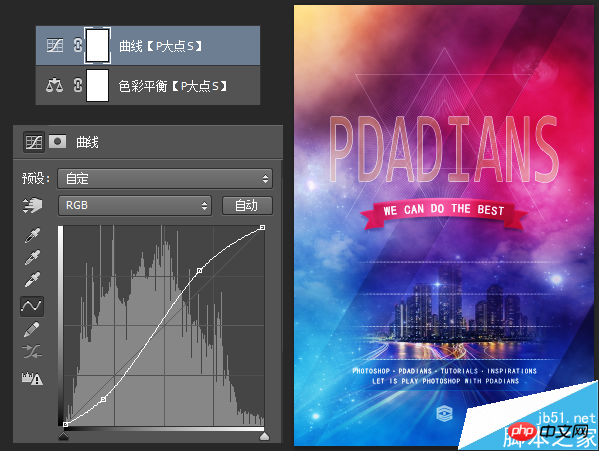
Task: Click the 曲线 layer mask thumbnail
Action: [97, 45]
